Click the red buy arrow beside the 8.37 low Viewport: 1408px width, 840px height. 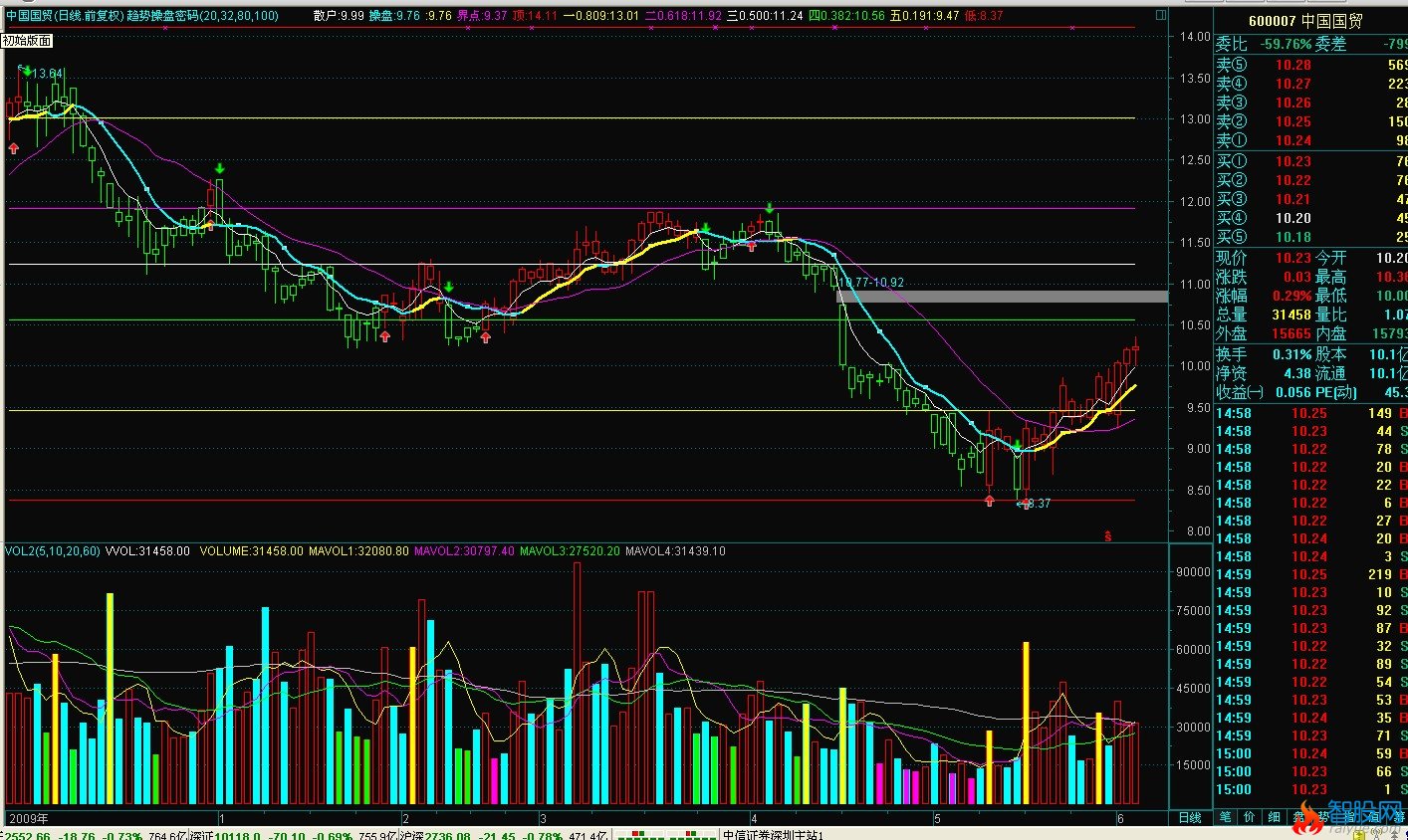point(1026,503)
